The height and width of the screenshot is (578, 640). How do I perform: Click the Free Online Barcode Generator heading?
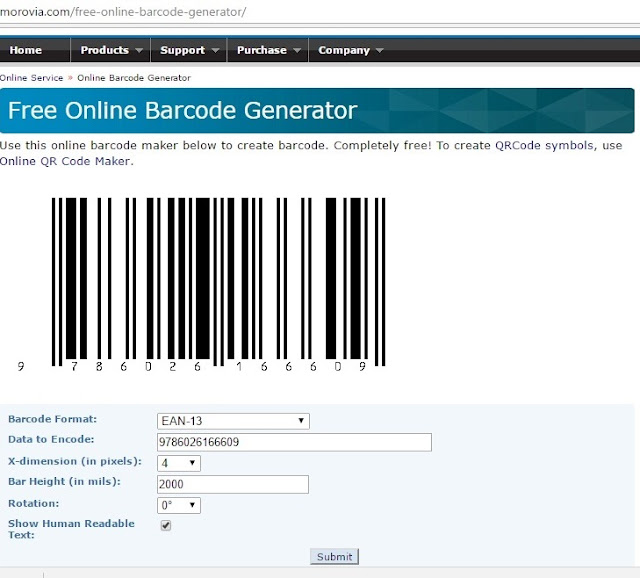[182, 111]
